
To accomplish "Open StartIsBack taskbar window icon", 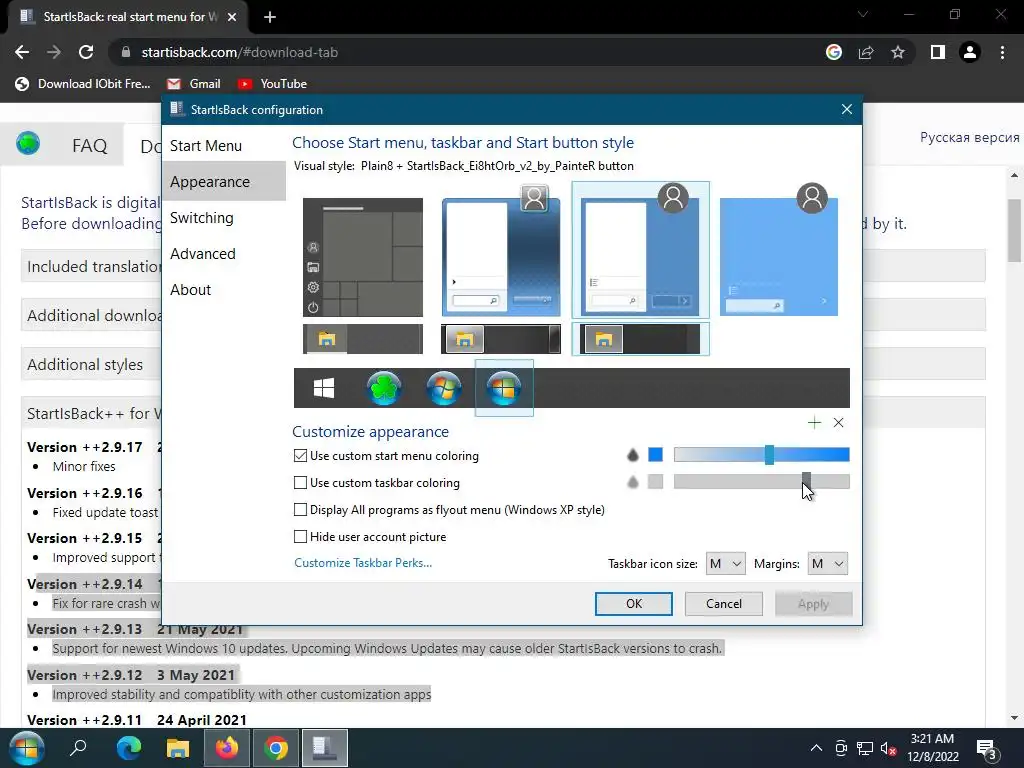I will pos(325,748).
